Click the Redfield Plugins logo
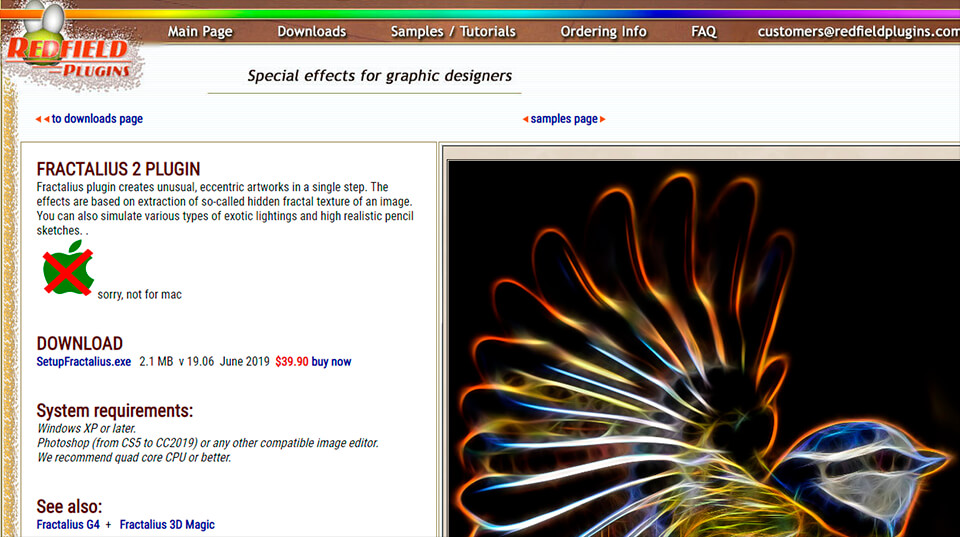The height and width of the screenshot is (537, 960). [x=69, y=49]
